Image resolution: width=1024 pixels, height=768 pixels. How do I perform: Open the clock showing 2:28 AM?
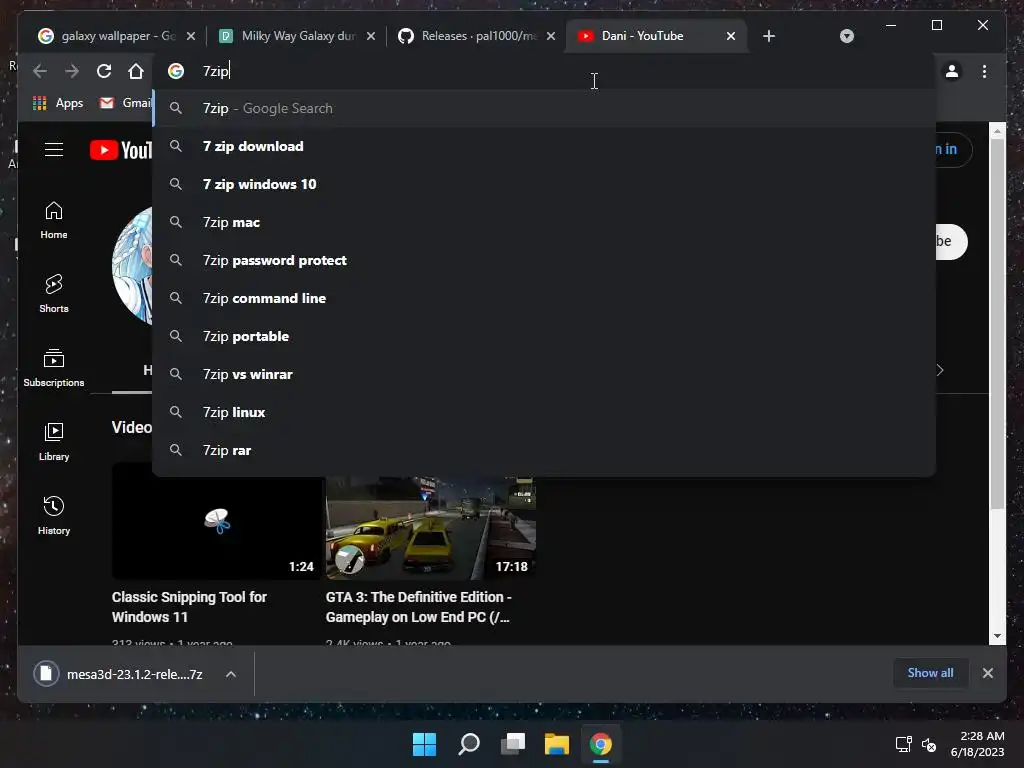click(x=978, y=744)
